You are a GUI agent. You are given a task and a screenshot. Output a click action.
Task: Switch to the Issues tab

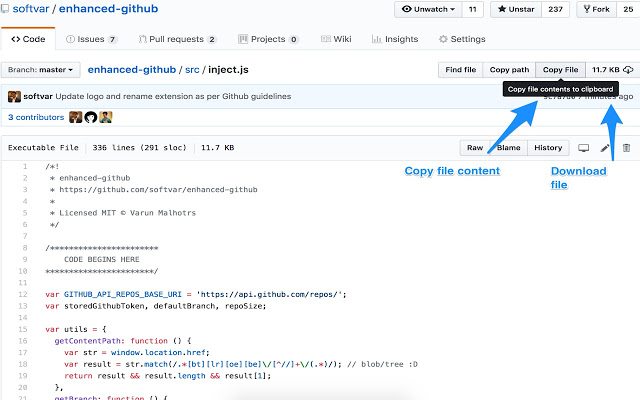[x=91, y=39]
